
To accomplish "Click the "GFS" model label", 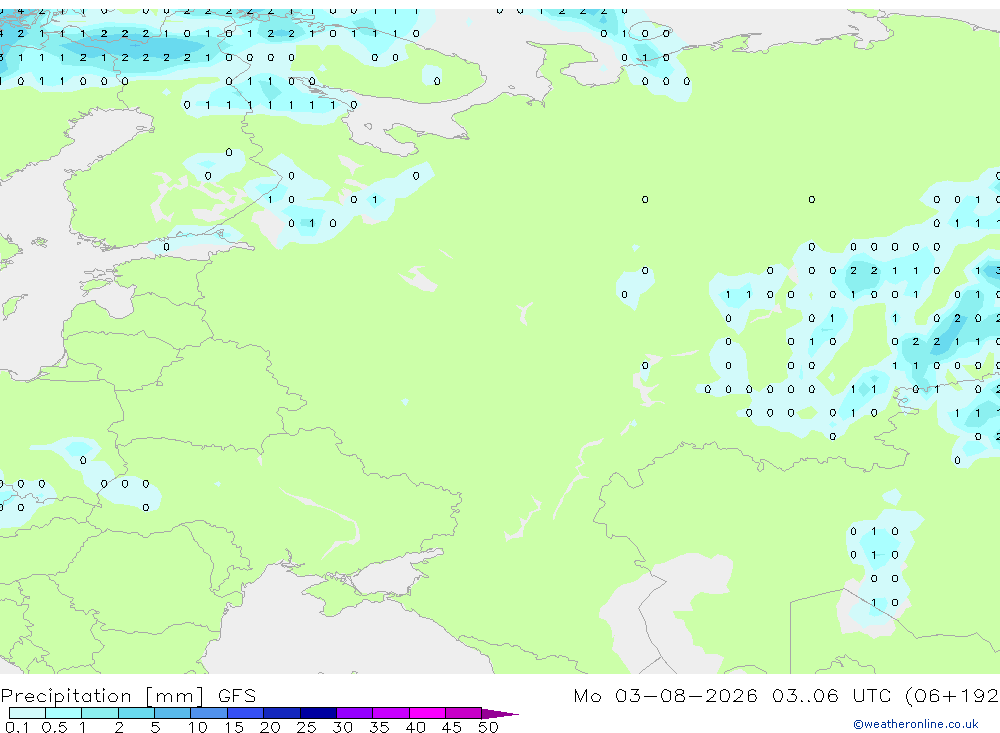I will 237,696.
